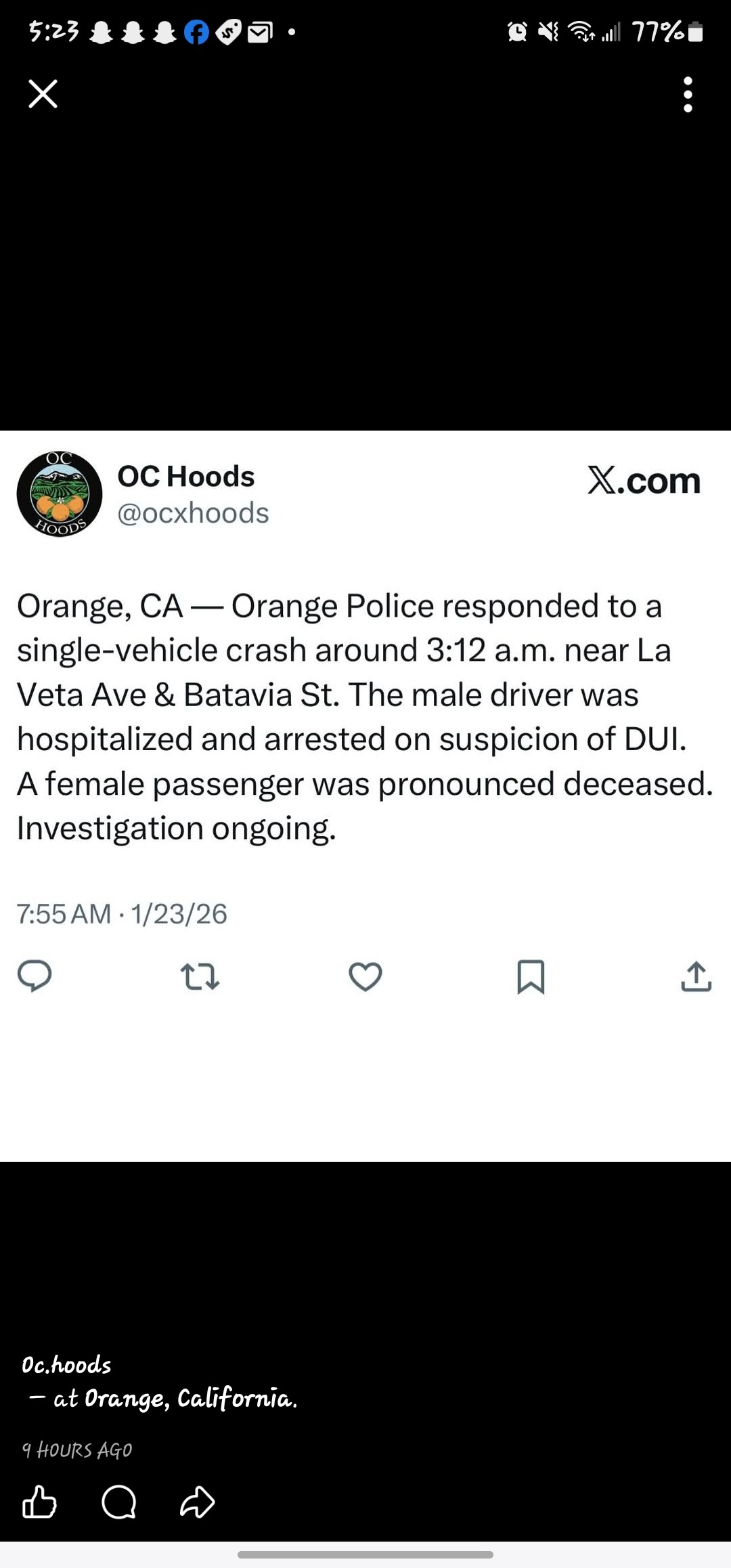Image resolution: width=731 pixels, height=1568 pixels.
Task: Tap the upload share icon in tweet
Action: click(696, 976)
